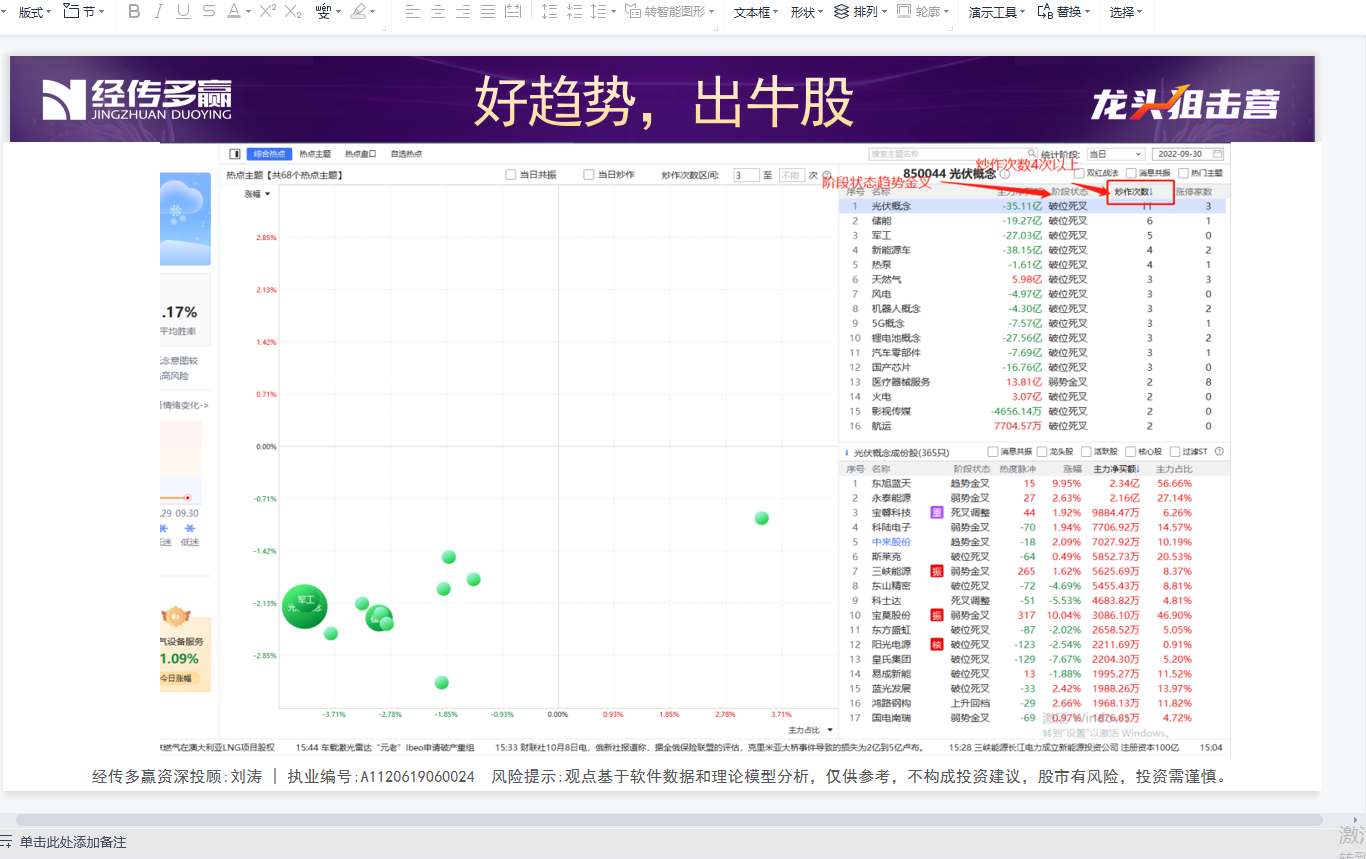Click the distributed alignment icon
The image size is (1366, 859).
(x=513, y=11)
